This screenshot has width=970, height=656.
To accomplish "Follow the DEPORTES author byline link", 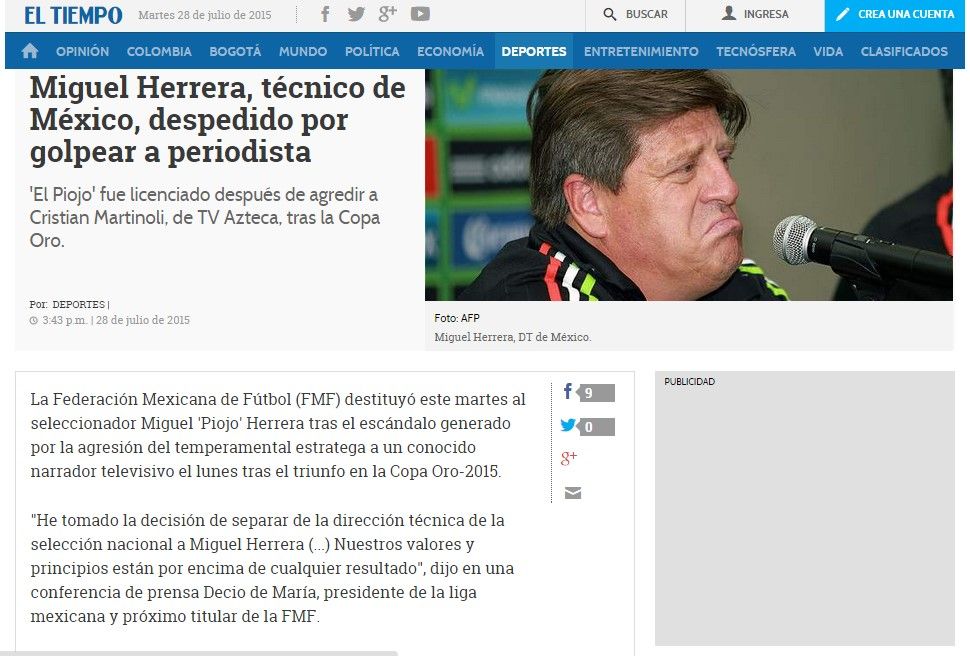I will tap(79, 304).
